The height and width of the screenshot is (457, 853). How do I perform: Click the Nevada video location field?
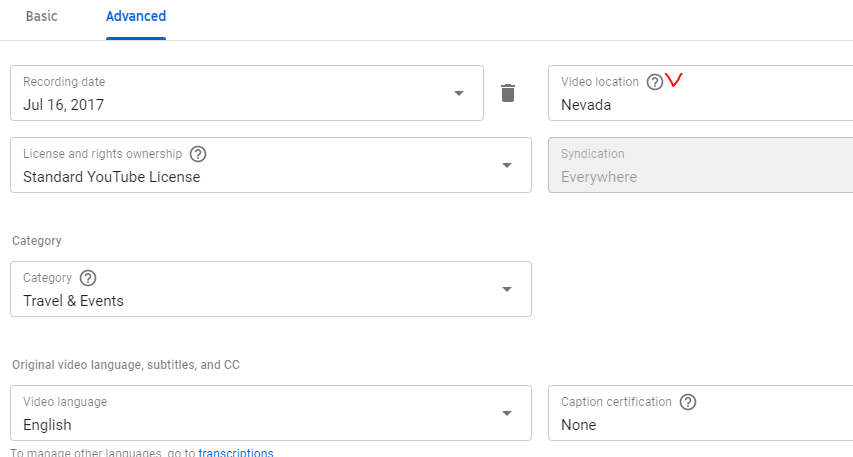coord(701,93)
